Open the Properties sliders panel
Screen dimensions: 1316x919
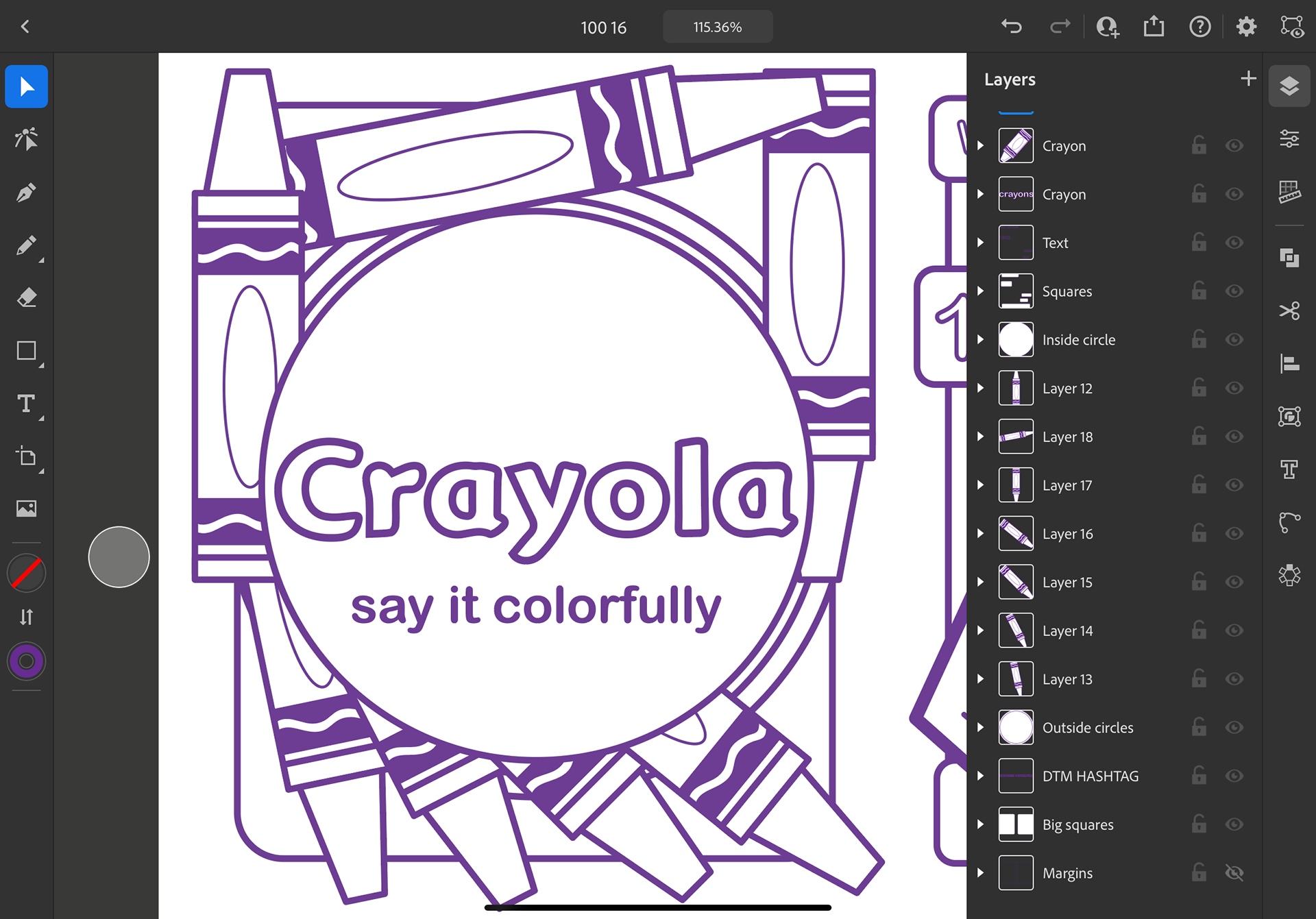pos(1289,139)
